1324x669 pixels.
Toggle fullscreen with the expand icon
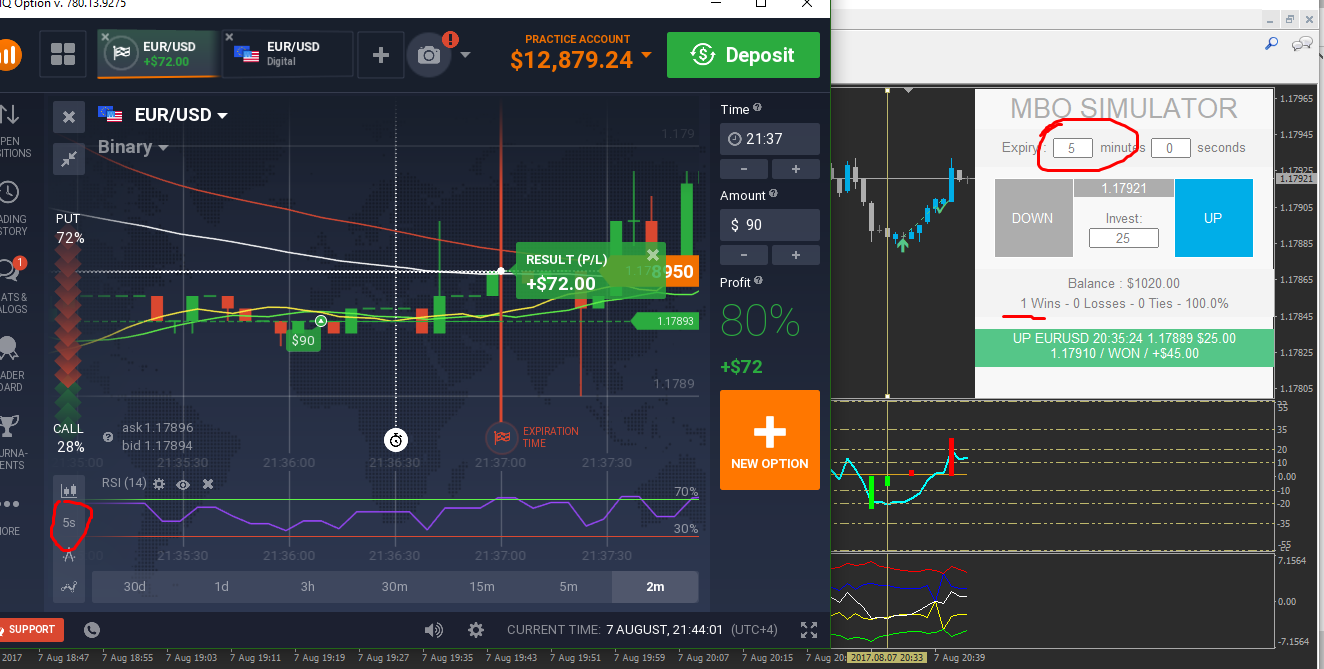click(x=809, y=630)
